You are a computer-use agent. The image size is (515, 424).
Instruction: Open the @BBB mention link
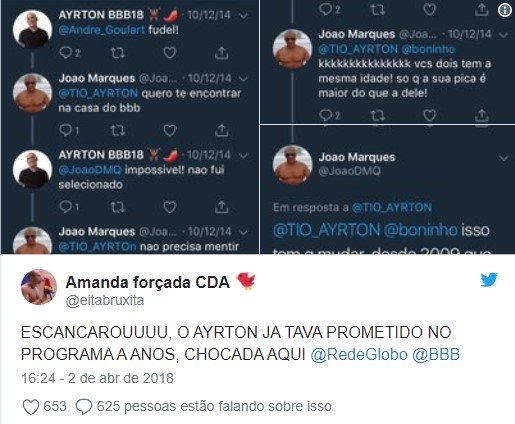pos(436,354)
